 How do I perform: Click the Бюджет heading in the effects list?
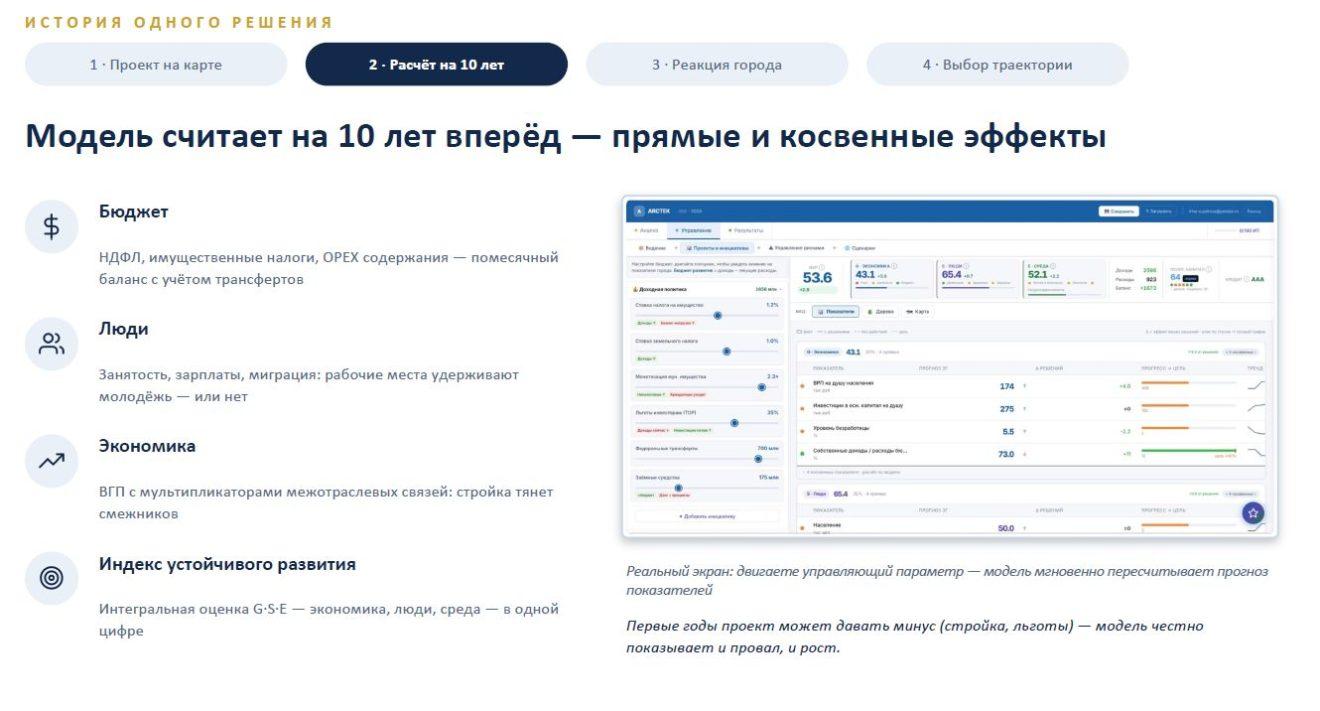[133, 212]
